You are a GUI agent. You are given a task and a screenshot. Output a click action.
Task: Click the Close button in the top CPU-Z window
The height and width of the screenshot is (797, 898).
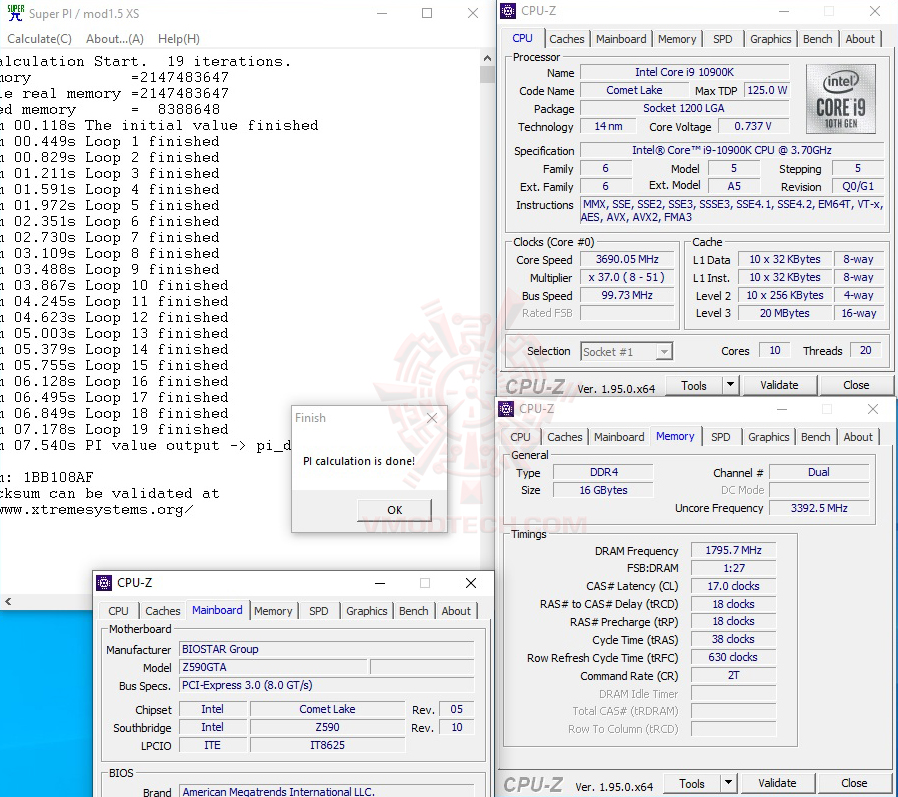click(x=856, y=385)
